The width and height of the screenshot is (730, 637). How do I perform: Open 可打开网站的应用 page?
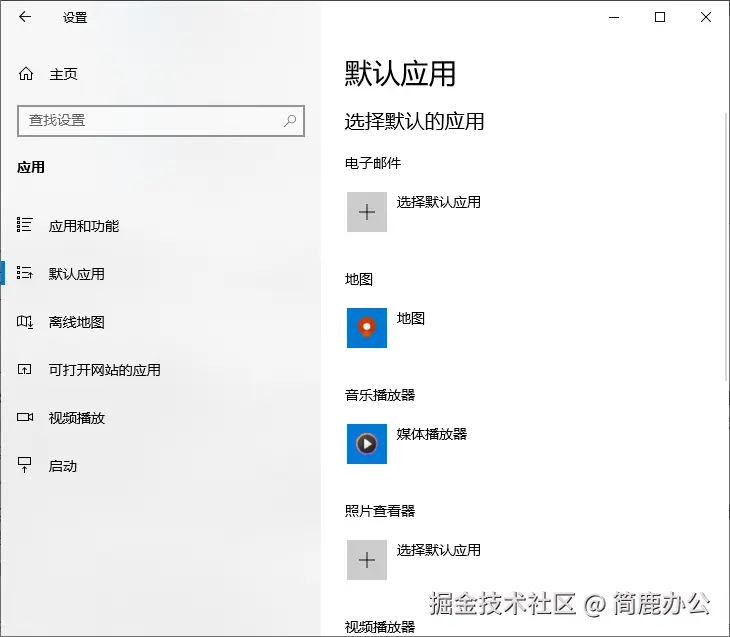pyautogui.click(x=105, y=370)
